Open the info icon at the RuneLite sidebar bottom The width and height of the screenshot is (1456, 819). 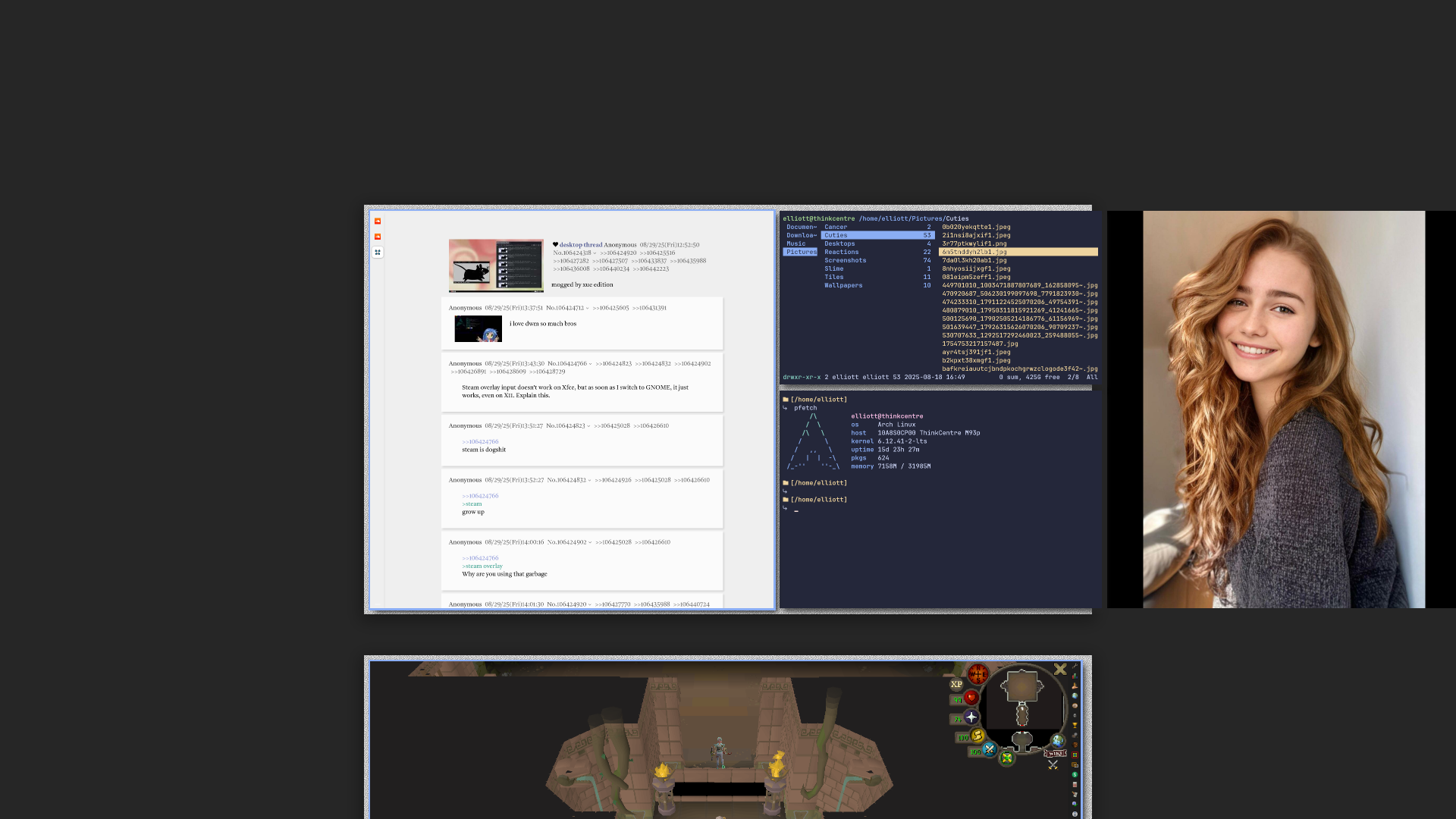1075,814
